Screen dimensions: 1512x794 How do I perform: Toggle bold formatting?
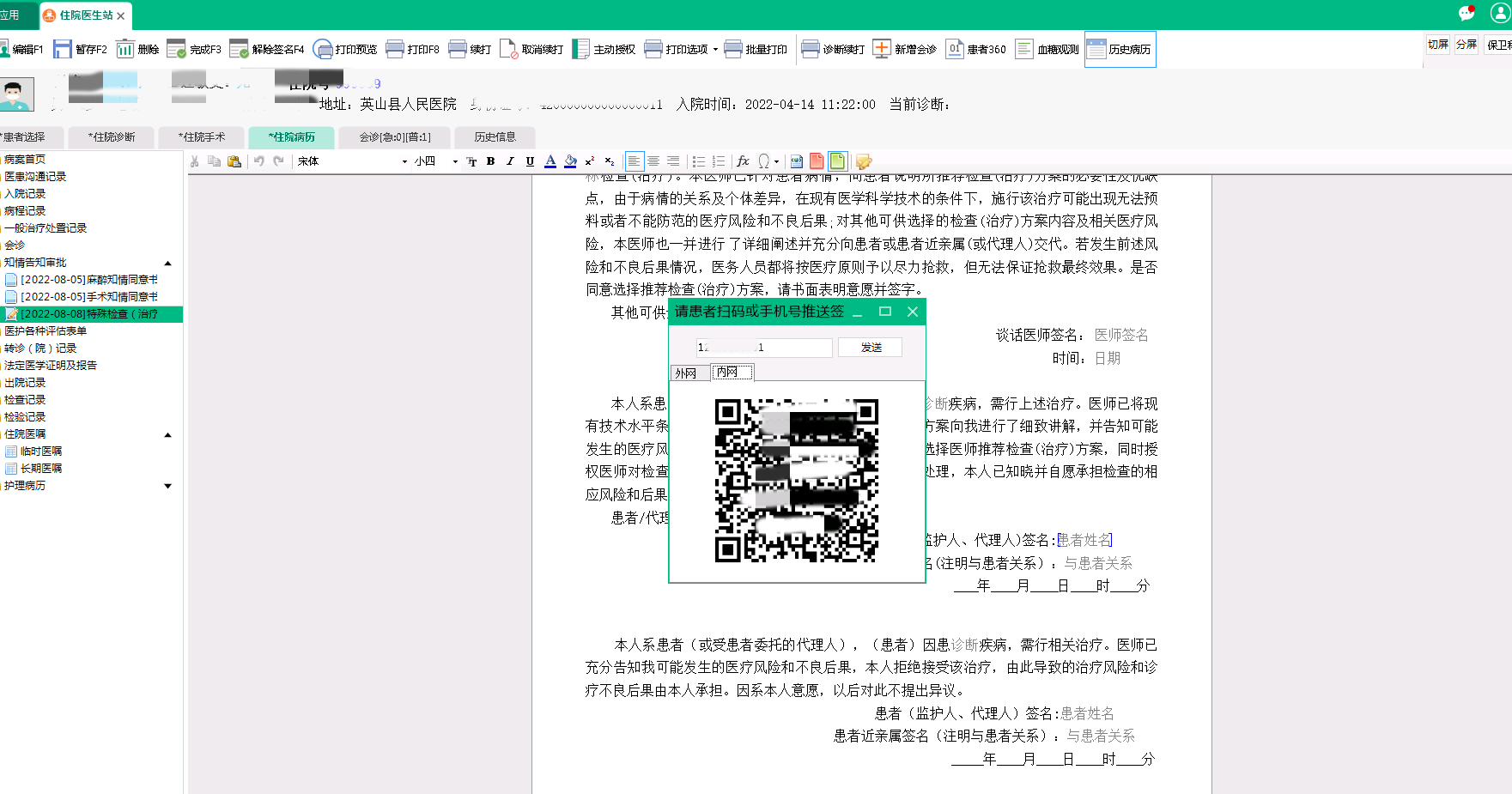(490, 161)
